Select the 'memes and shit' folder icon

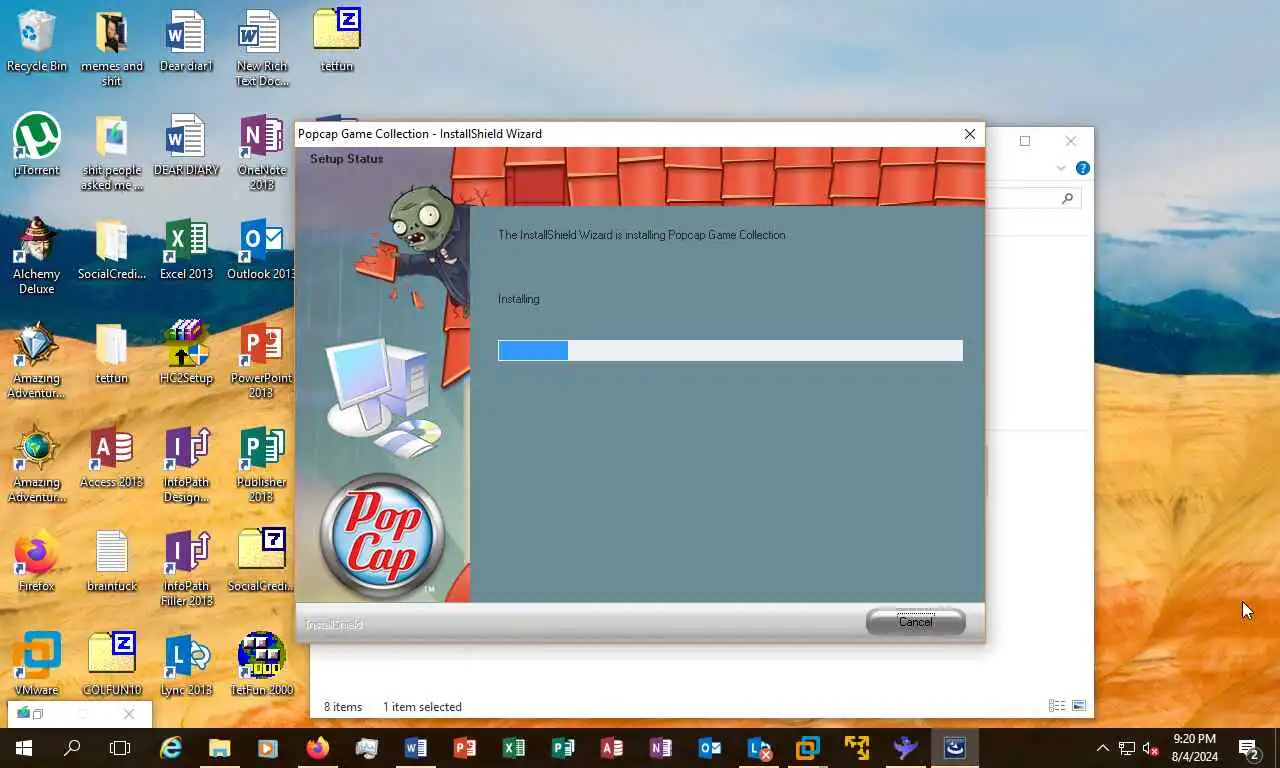pos(112,48)
